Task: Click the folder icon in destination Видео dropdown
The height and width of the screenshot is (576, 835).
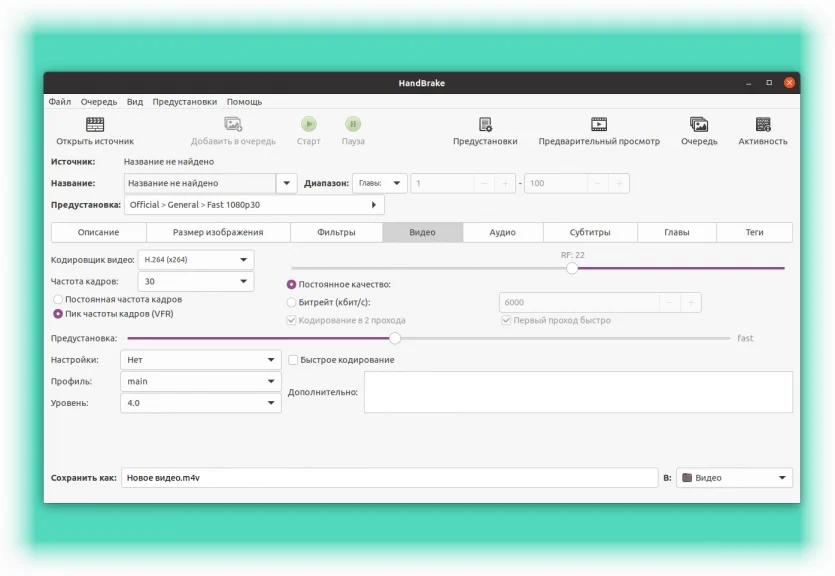Action: [x=687, y=478]
